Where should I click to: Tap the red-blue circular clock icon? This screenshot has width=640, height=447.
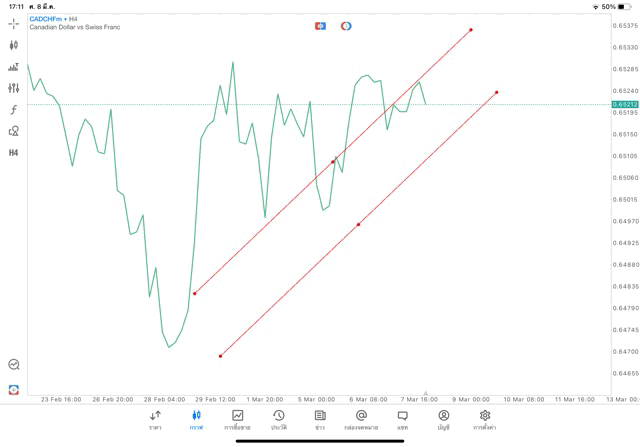[346, 26]
